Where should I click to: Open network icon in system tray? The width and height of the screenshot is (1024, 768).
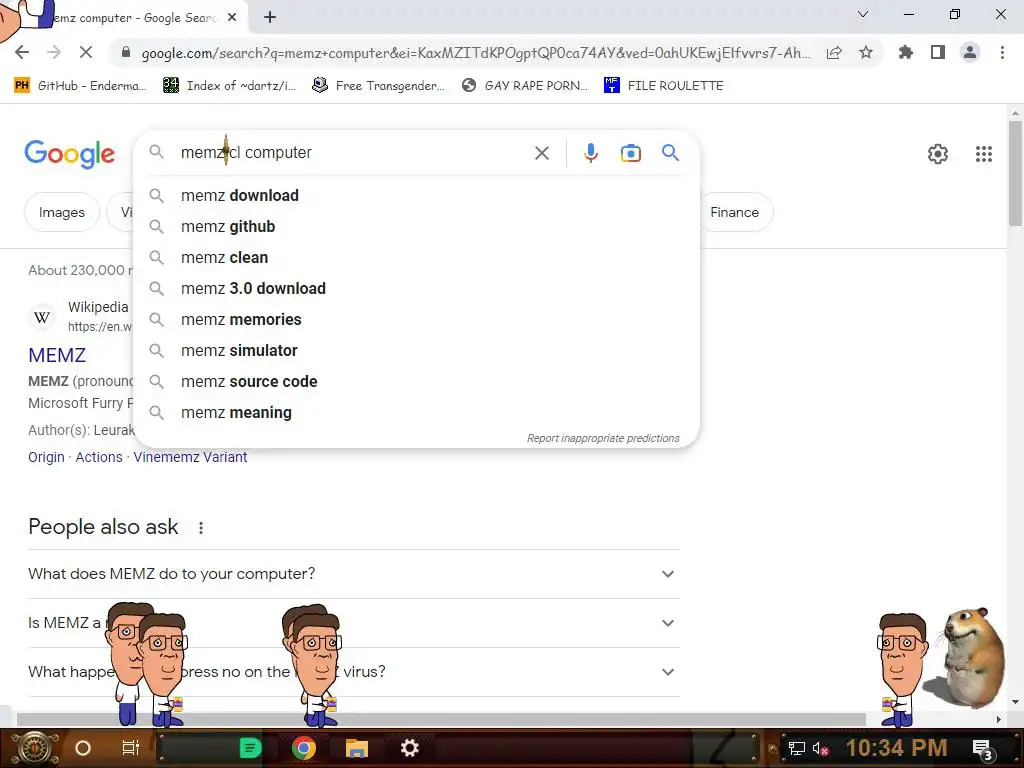point(797,749)
